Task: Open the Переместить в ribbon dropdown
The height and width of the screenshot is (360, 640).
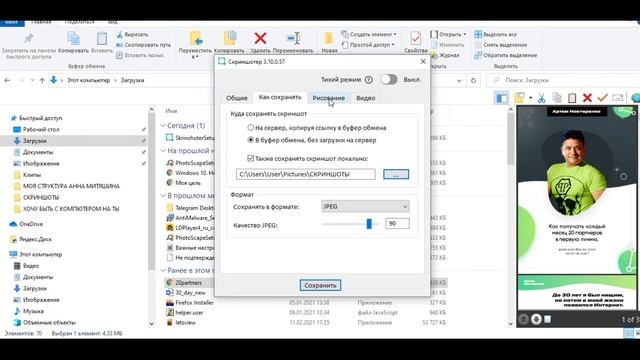Action: [x=195, y=45]
